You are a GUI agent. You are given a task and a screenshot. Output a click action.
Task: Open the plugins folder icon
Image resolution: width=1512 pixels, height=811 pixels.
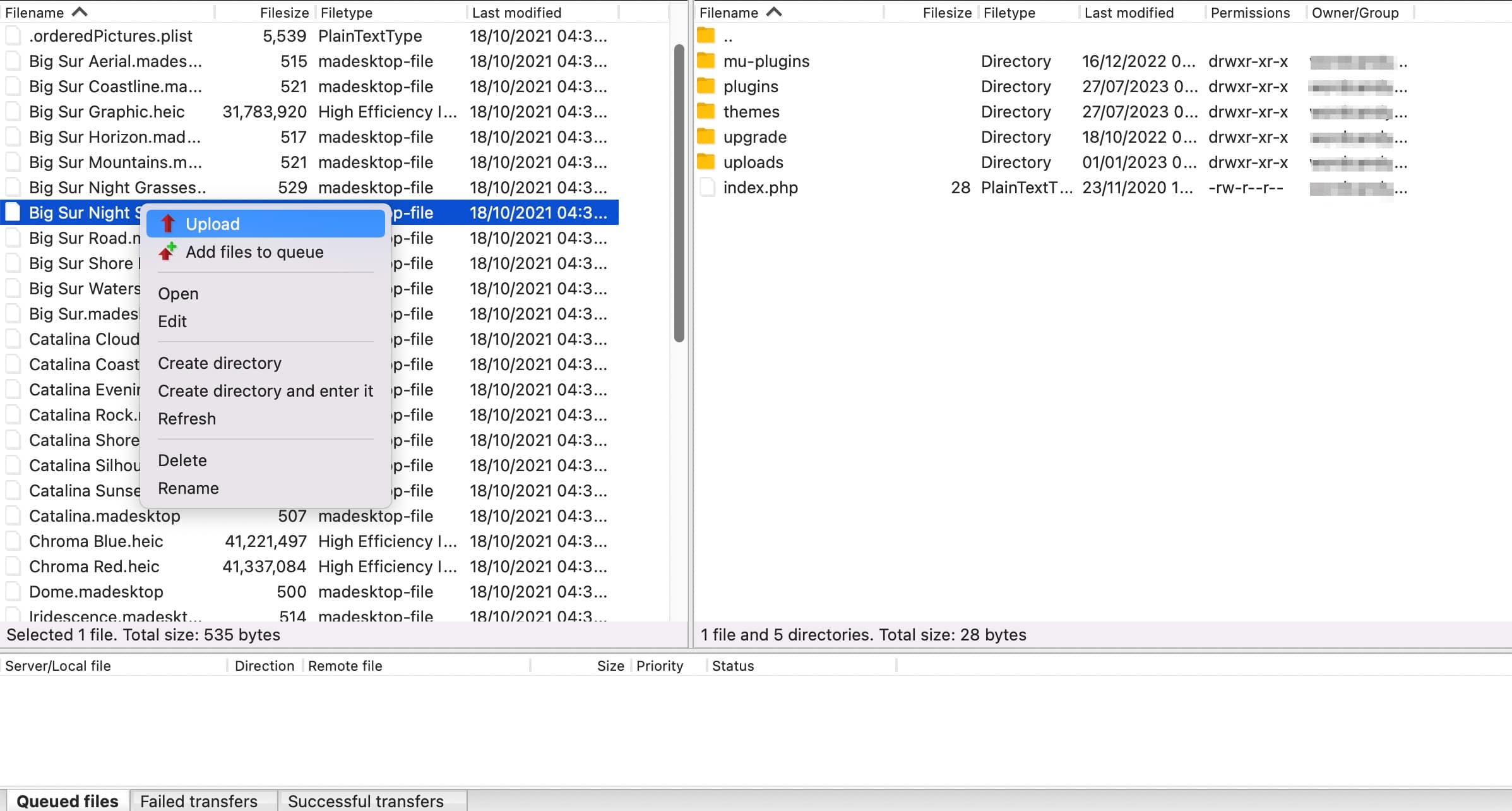(706, 86)
